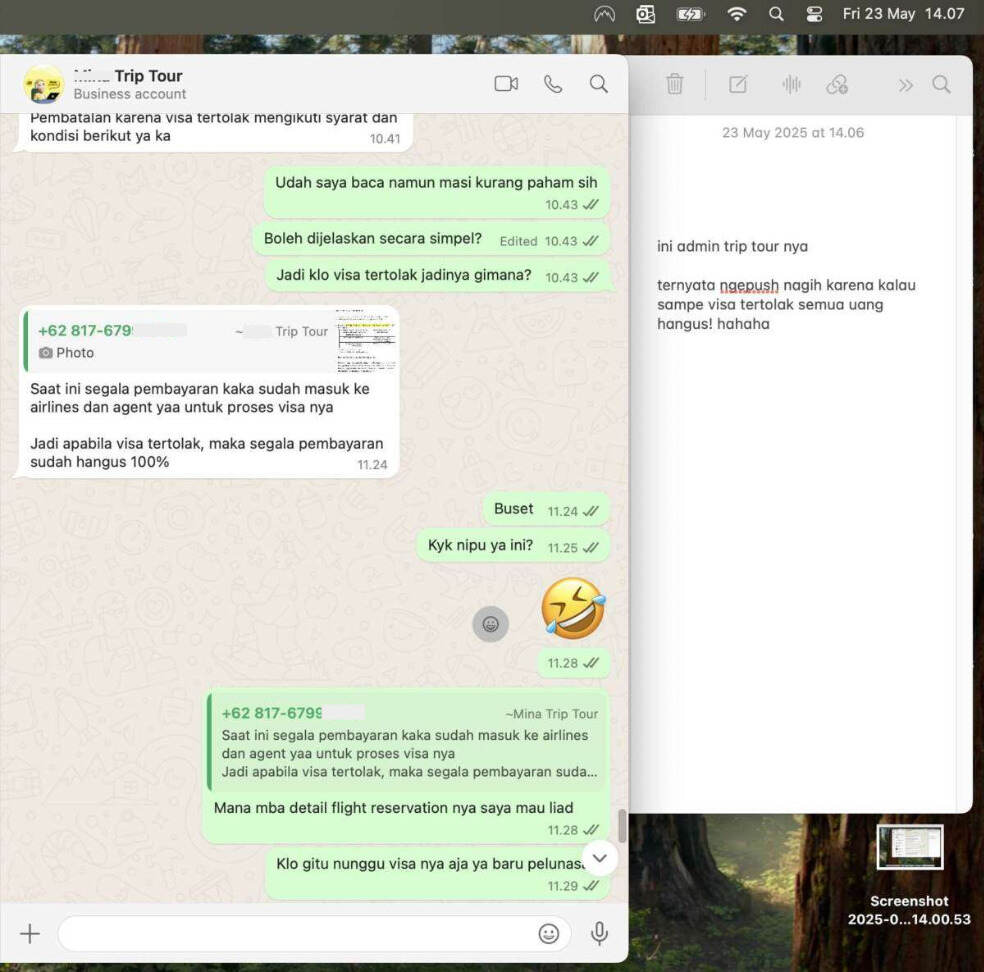Click 'Jadi klo visa tertolak jadinya gimana?' message

click(x=437, y=275)
